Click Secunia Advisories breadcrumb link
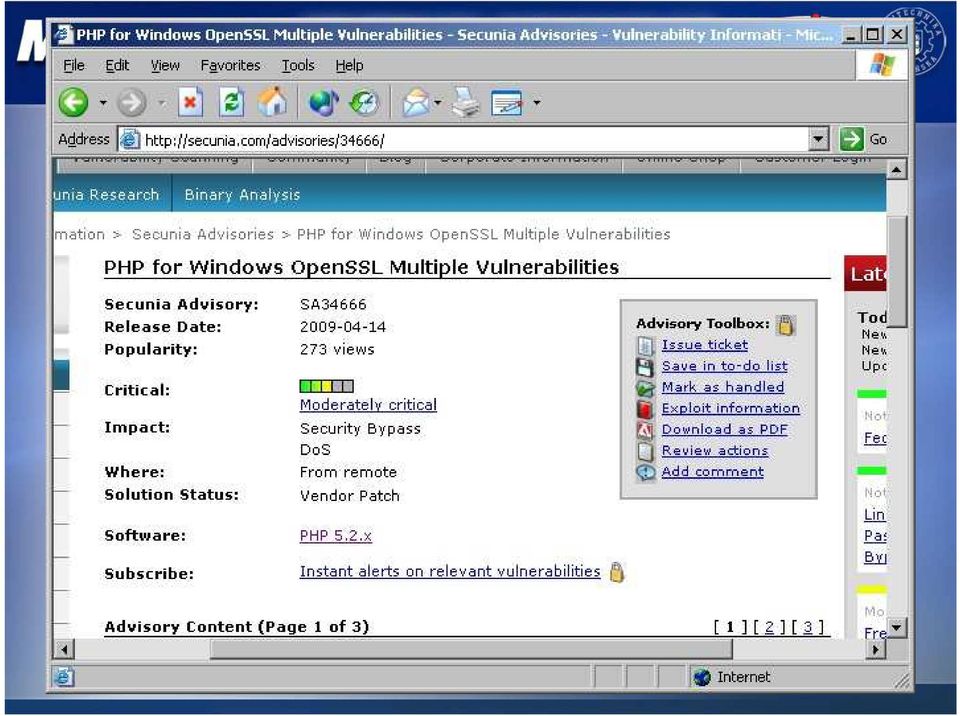The height and width of the screenshot is (716, 960). pos(203,234)
